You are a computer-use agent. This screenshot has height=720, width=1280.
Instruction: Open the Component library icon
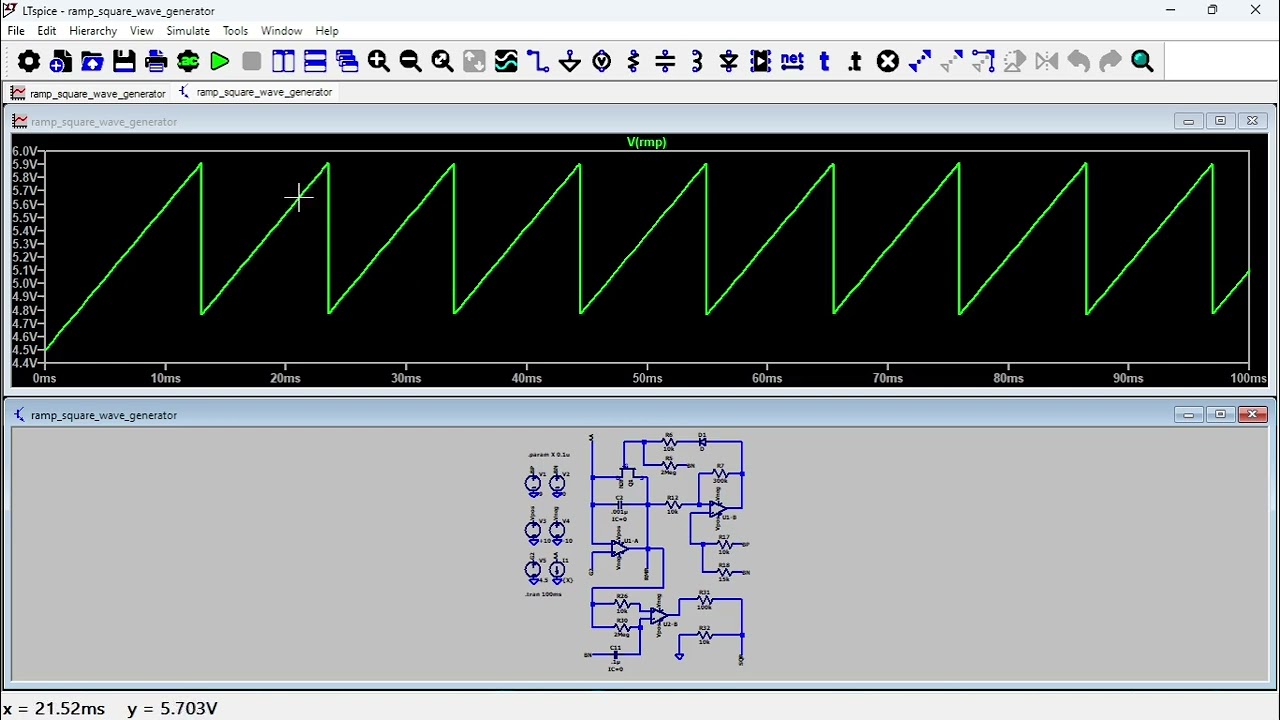[x=761, y=62]
